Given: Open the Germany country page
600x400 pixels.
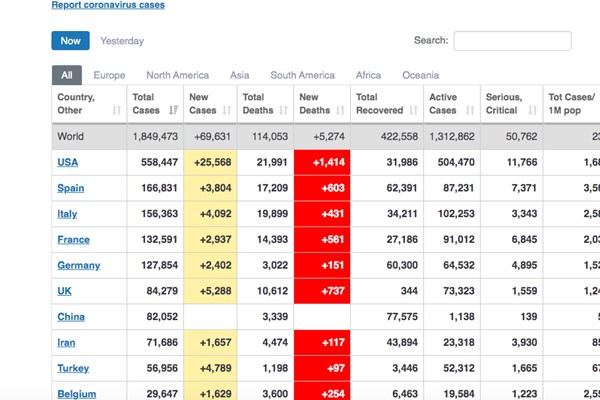Looking at the screenshot, I should pyautogui.click(x=79, y=265).
